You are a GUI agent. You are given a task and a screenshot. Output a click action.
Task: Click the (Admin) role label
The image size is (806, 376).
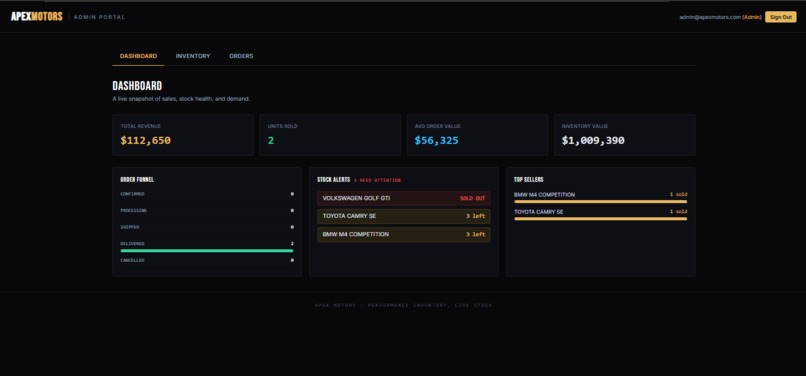[x=752, y=17]
